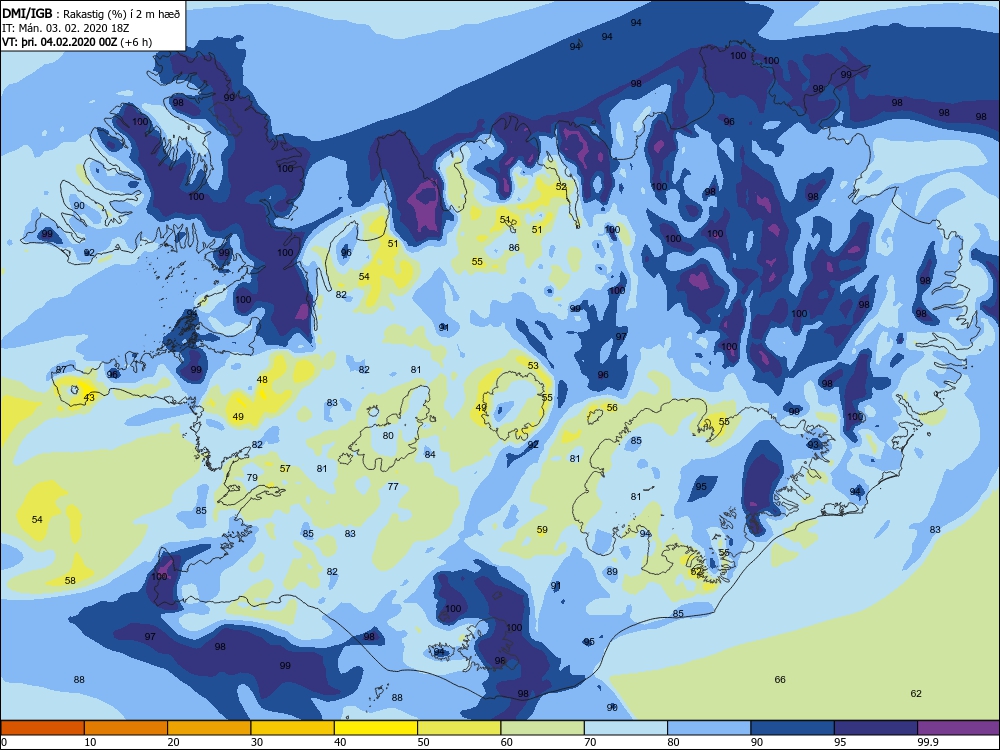Image resolution: width=1000 pixels, height=750 pixels.
Task: Select the dark blue 90–95 legend swatch
Action: pos(793,728)
